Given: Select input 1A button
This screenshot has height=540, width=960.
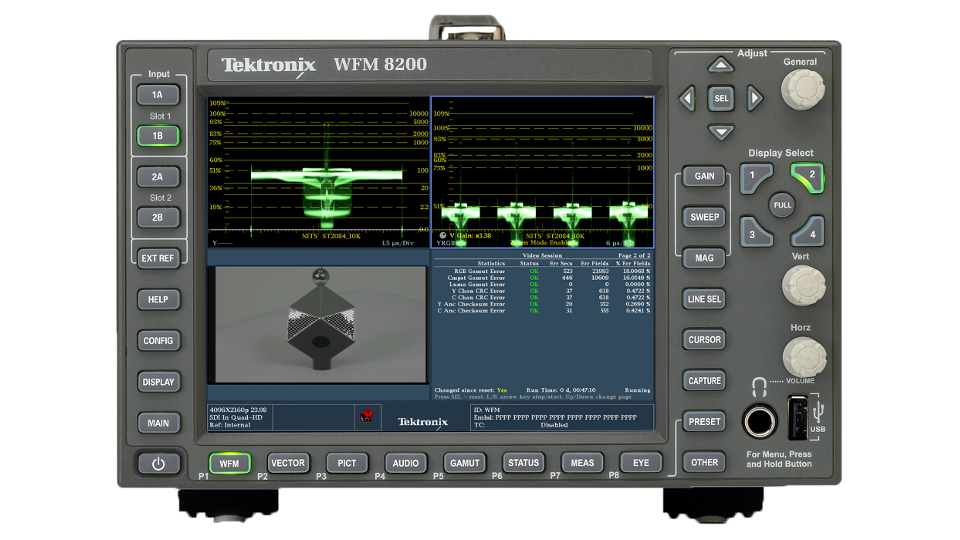Looking at the screenshot, I should [157, 95].
